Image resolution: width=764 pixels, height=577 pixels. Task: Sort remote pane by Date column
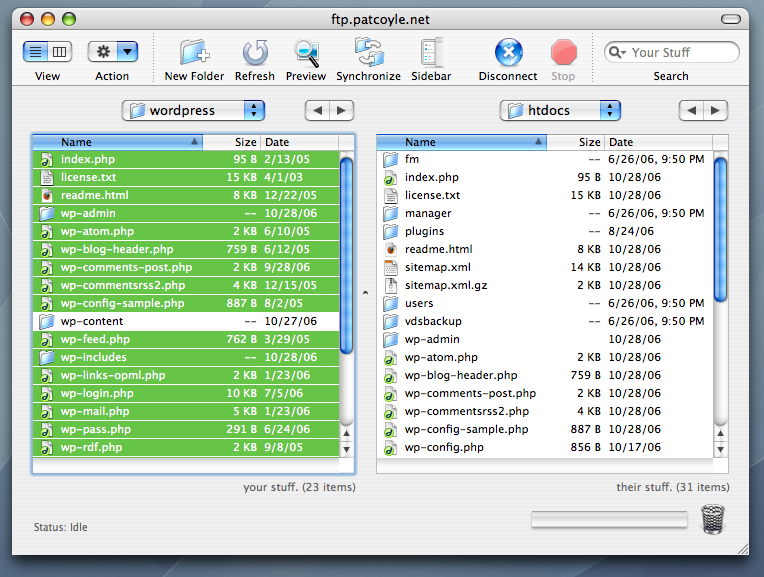[x=658, y=142]
